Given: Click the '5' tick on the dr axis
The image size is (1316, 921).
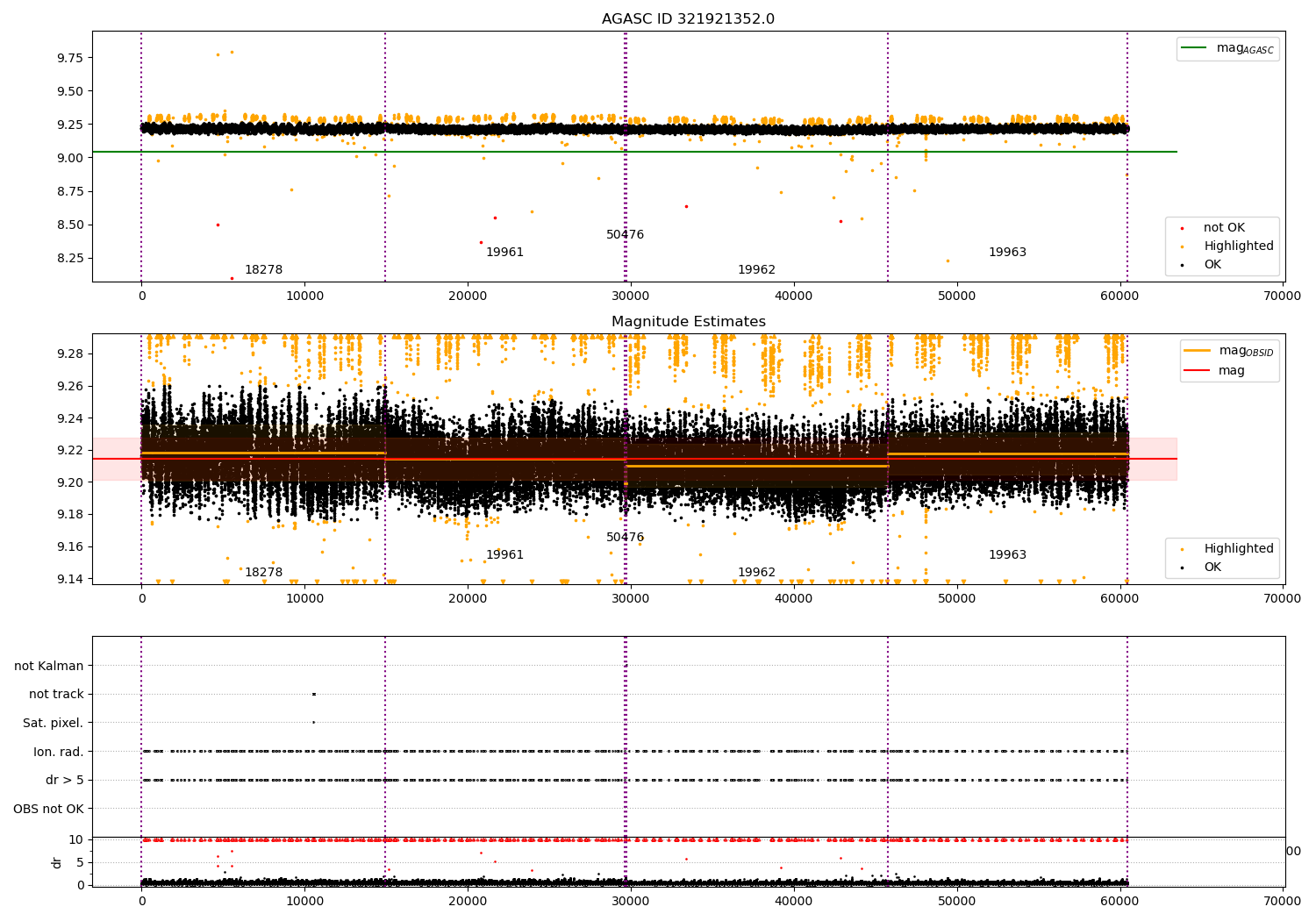Looking at the screenshot, I should [x=80, y=862].
